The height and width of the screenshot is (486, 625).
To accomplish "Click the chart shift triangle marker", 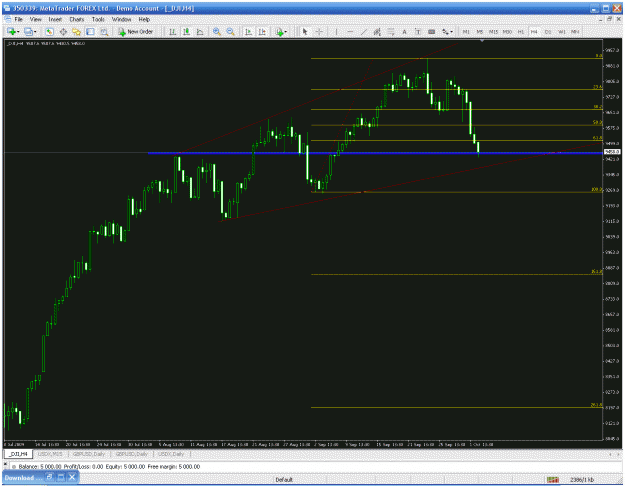I will pyautogui.click(x=482, y=41).
